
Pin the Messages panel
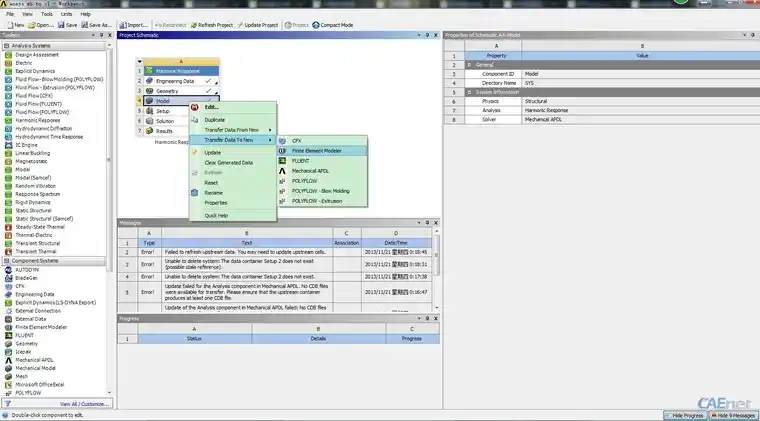(428, 223)
